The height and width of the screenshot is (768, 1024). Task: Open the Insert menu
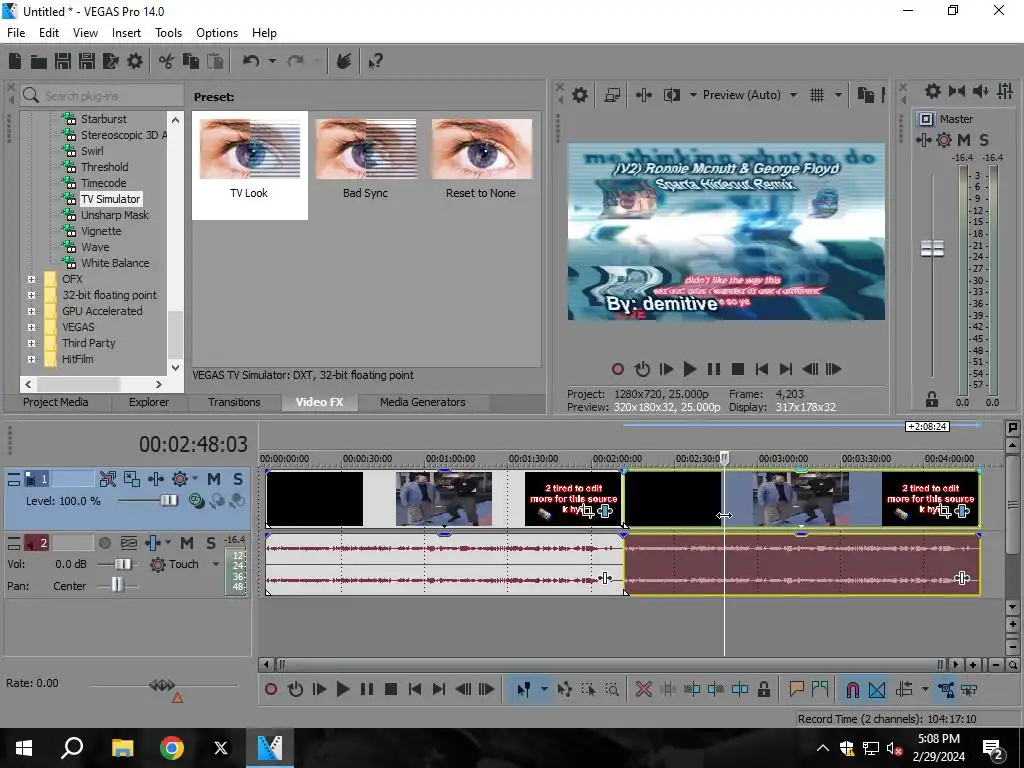(x=126, y=33)
